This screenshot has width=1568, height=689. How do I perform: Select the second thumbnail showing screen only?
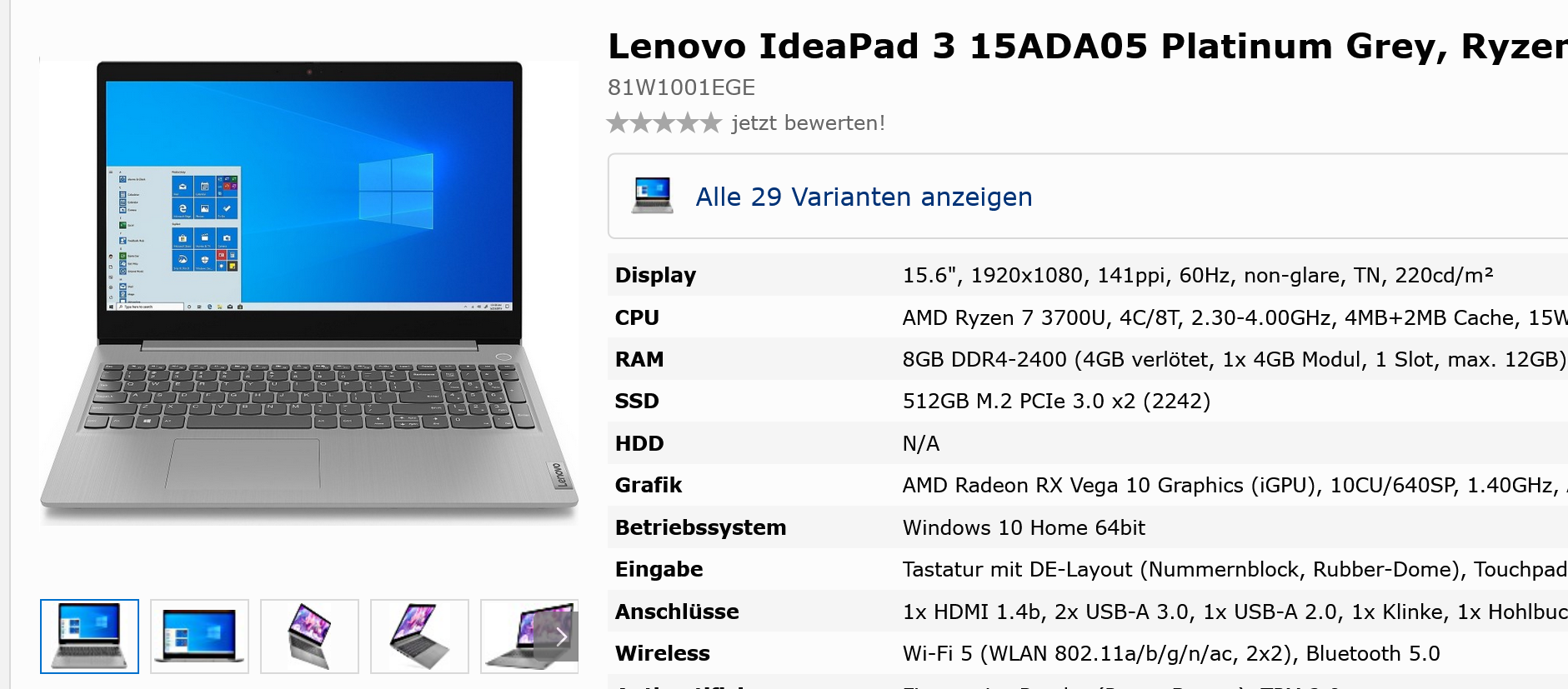[200, 637]
